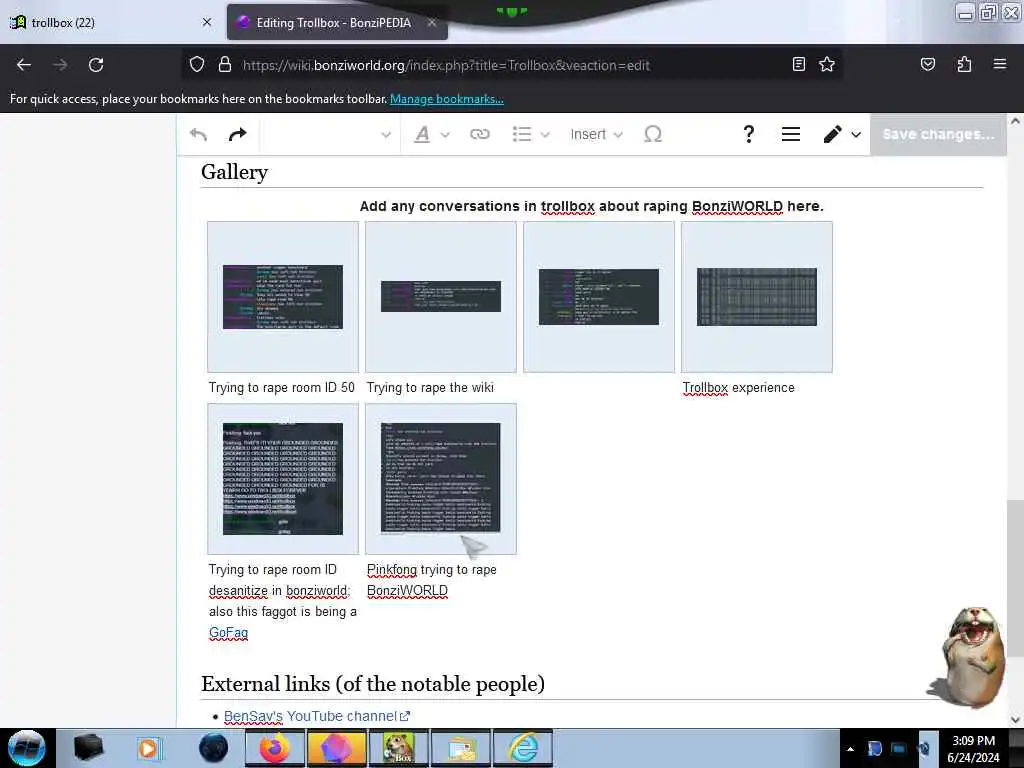Undo the last edit in editor toolbar
The height and width of the screenshot is (768, 1024).
(199, 135)
